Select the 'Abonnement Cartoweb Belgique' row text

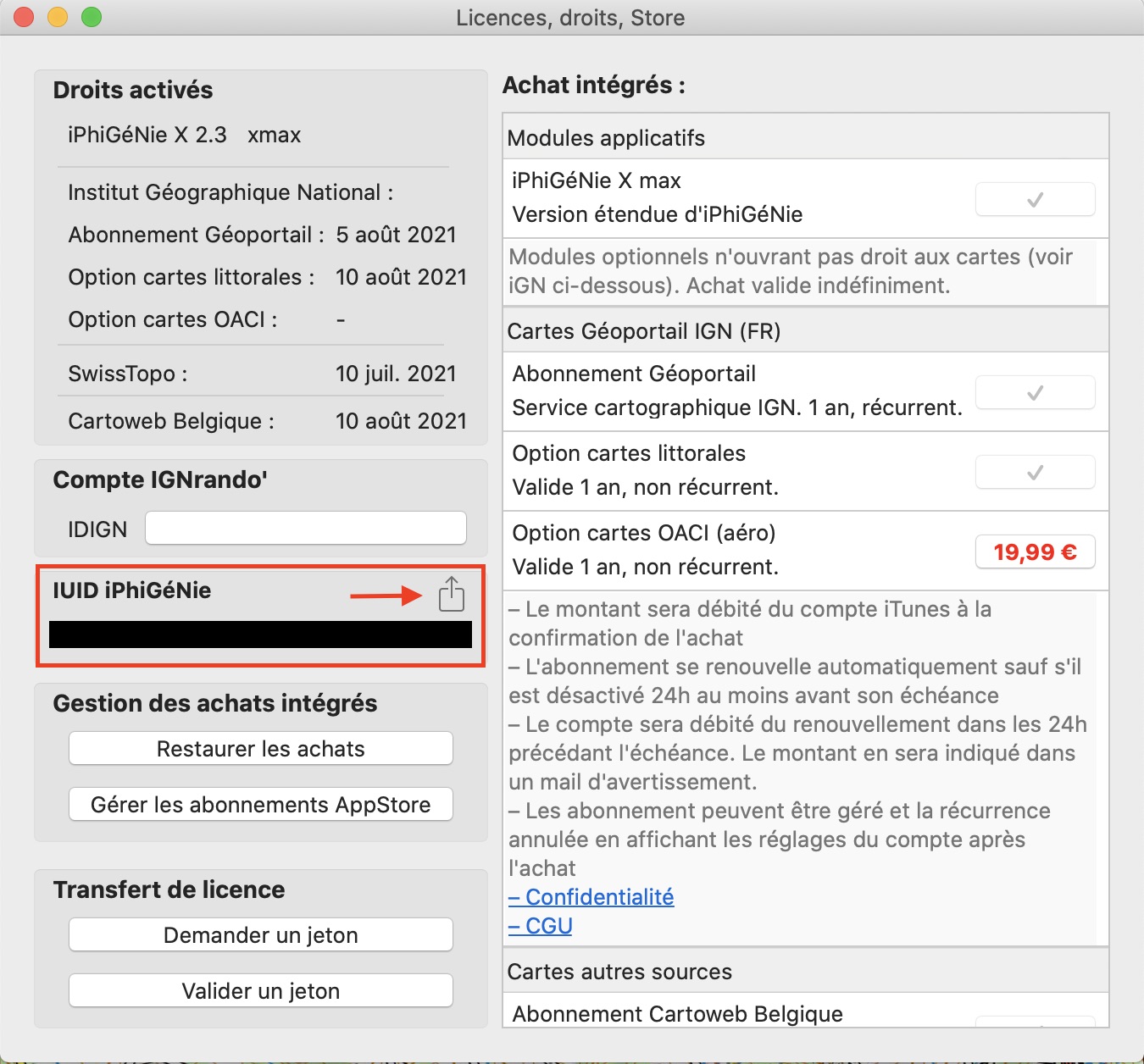(x=678, y=1014)
